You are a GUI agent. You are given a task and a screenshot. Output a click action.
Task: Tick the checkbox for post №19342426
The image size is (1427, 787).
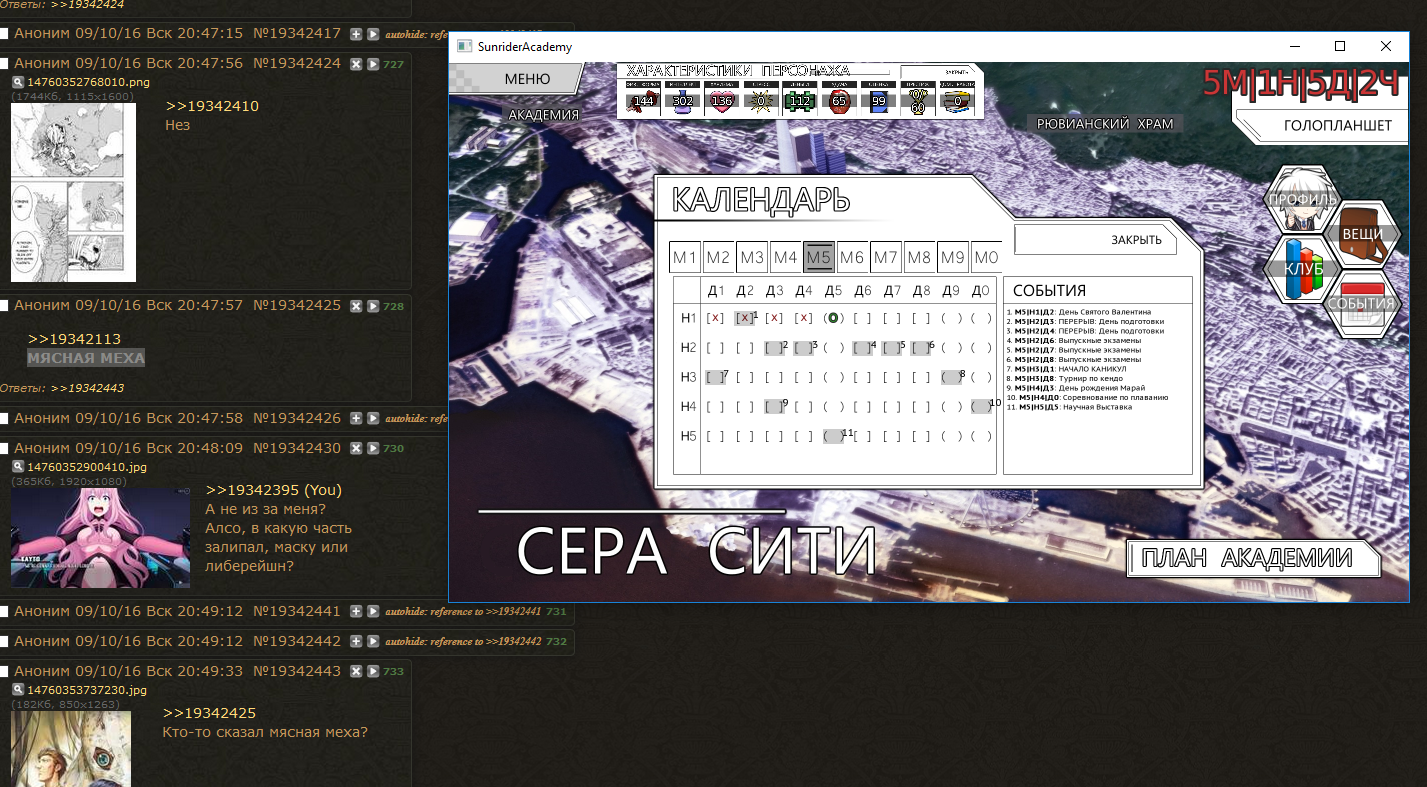click(5, 418)
